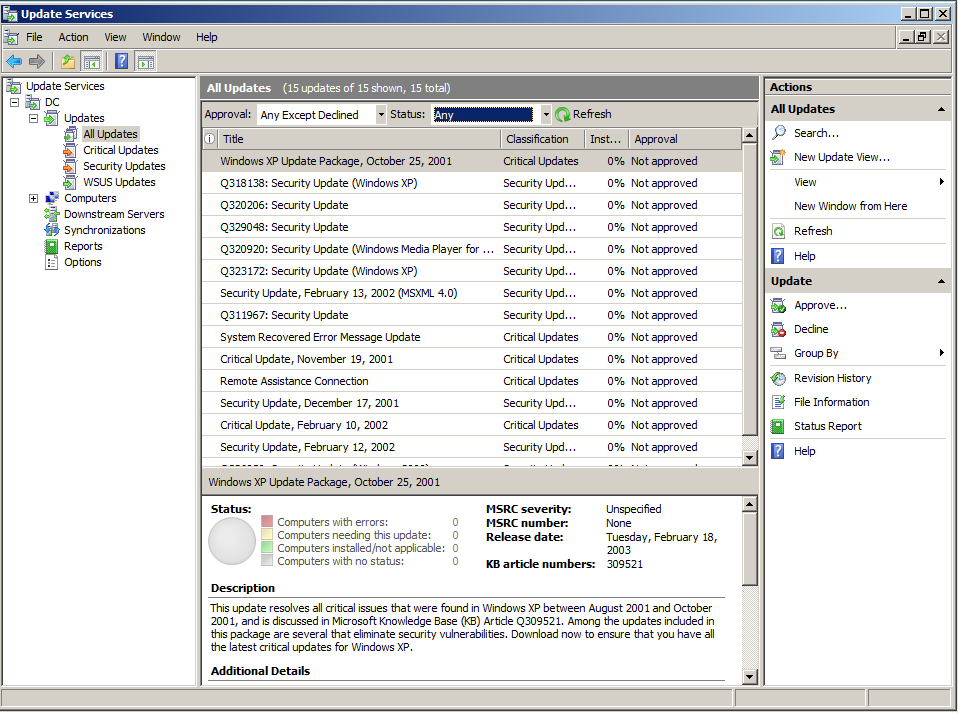The width and height of the screenshot is (958, 713).
Task: Select Security Update, December 17, 2001 row
Action: point(472,403)
